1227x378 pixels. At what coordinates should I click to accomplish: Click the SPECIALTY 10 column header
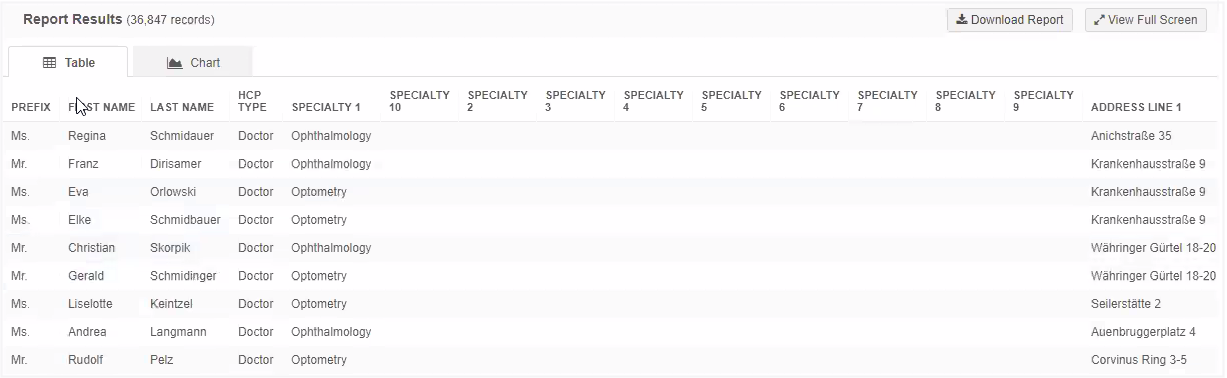pos(420,101)
